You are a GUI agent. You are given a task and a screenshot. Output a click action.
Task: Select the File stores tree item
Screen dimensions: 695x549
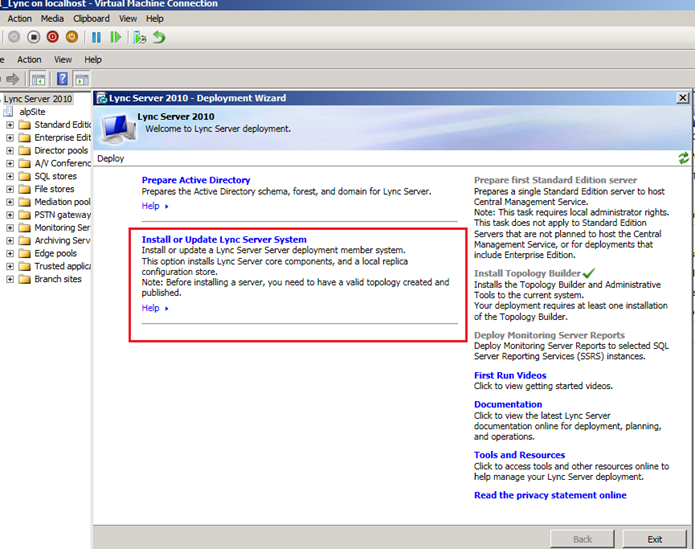55,189
